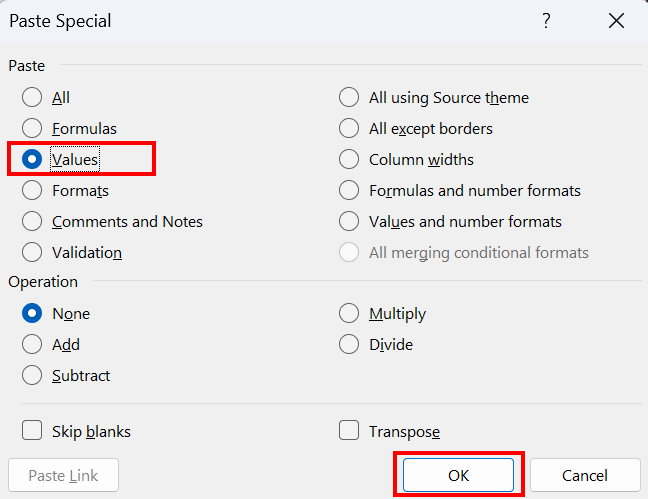Viewport: 648px width, 499px height.
Task: Click the Help question mark icon
Action: point(546,21)
